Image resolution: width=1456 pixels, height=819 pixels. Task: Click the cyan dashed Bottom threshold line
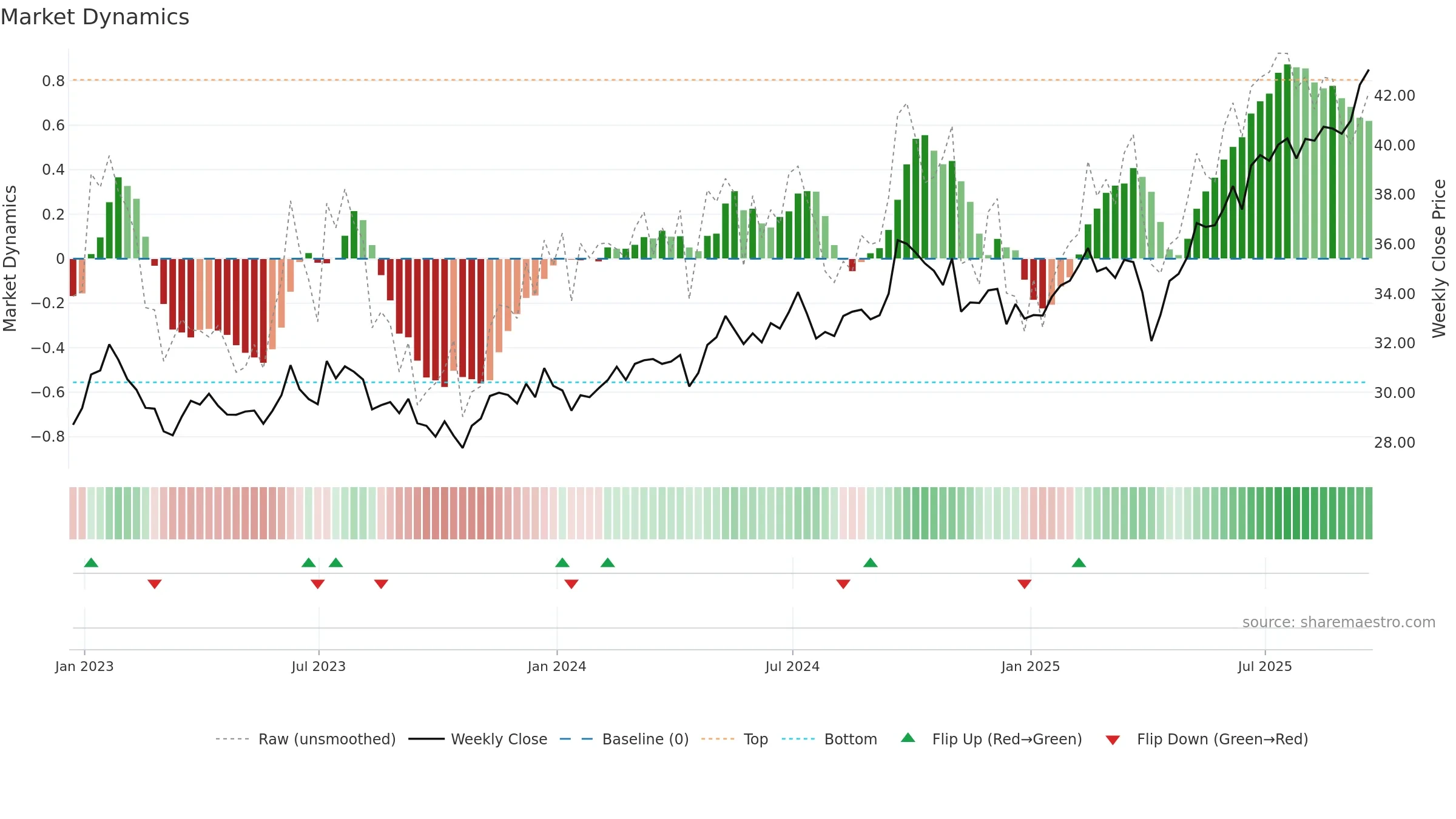(719, 382)
